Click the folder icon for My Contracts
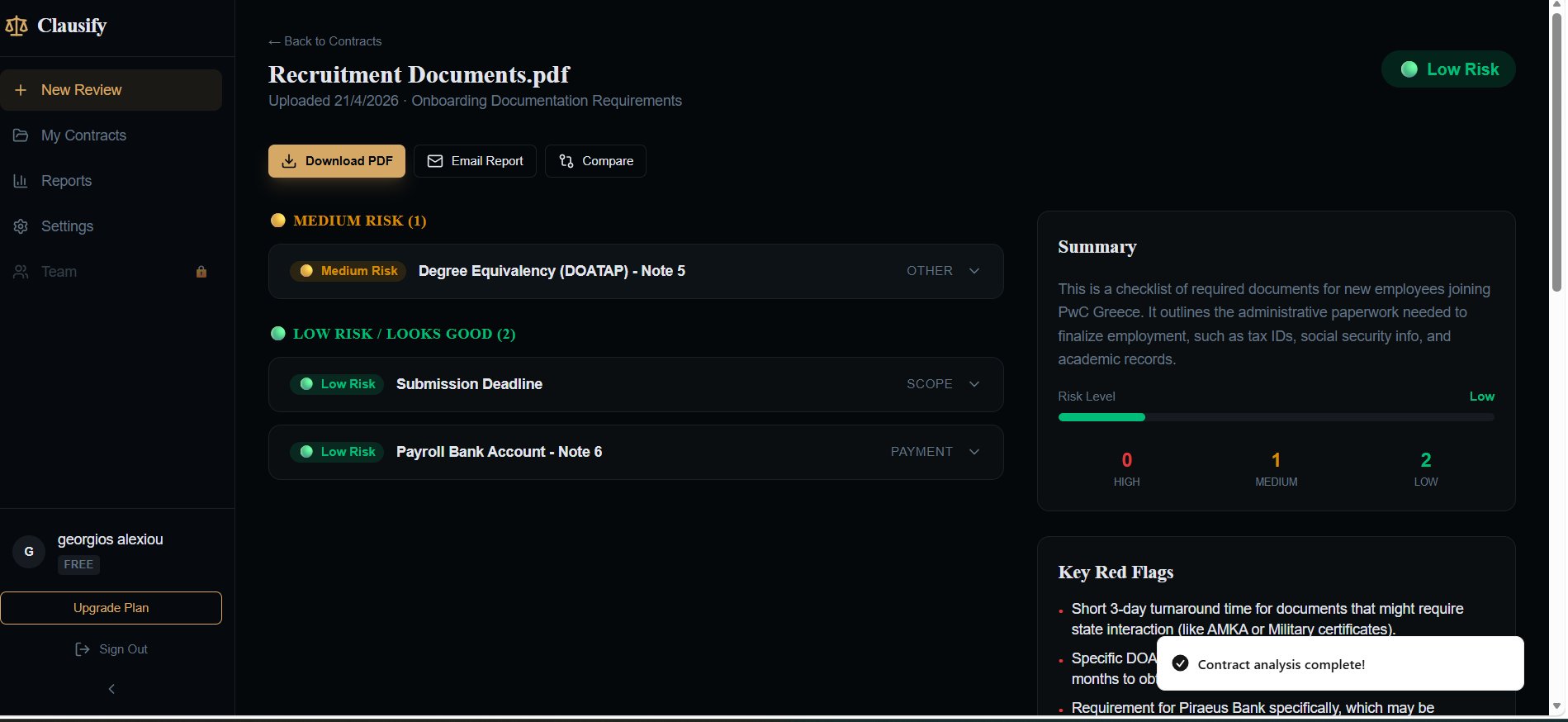Image resolution: width=1568 pixels, height=722 pixels. point(21,135)
